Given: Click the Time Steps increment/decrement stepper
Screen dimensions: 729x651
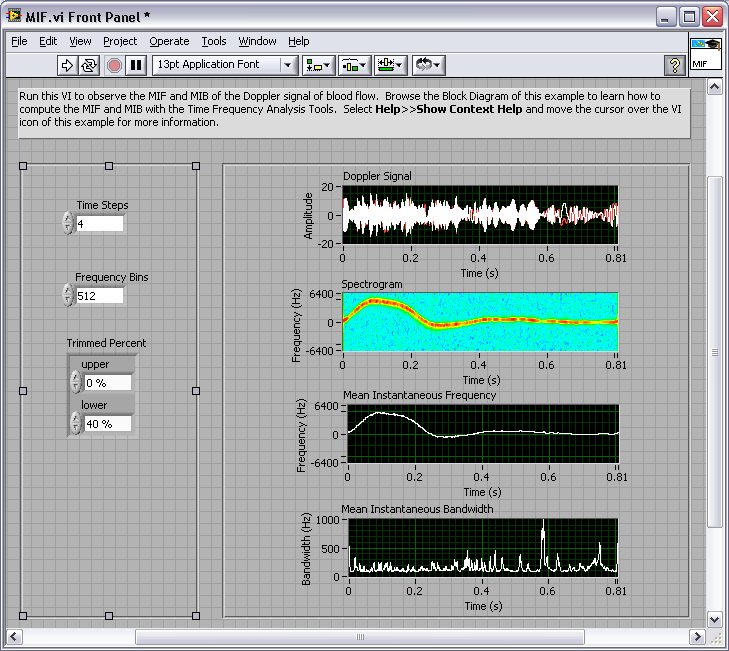Looking at the screenshot, I should 68,223.
